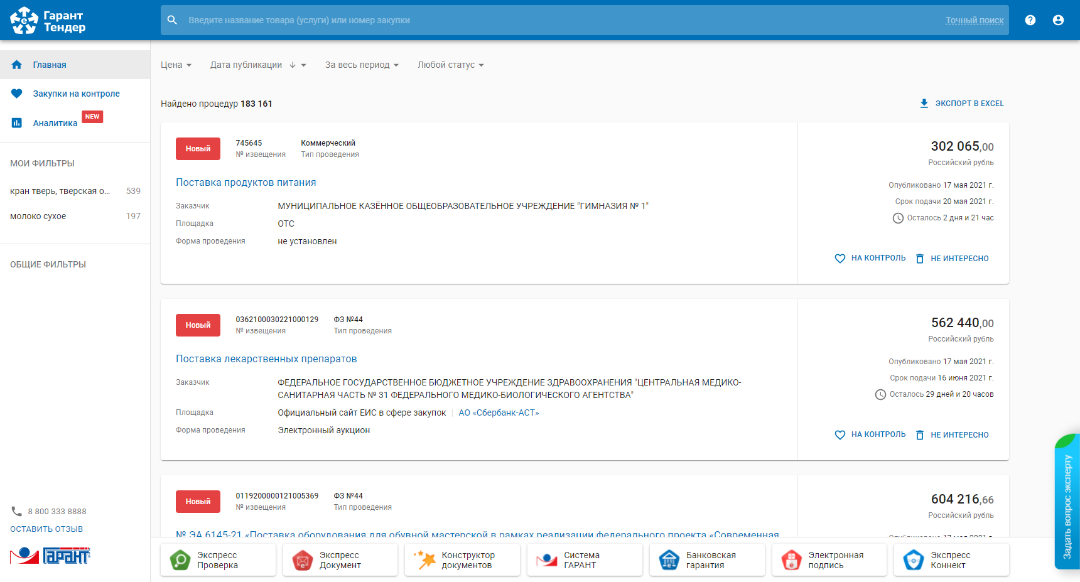
Task: Click the phone number 8 800 333 8888
Action: click(57, 511)
